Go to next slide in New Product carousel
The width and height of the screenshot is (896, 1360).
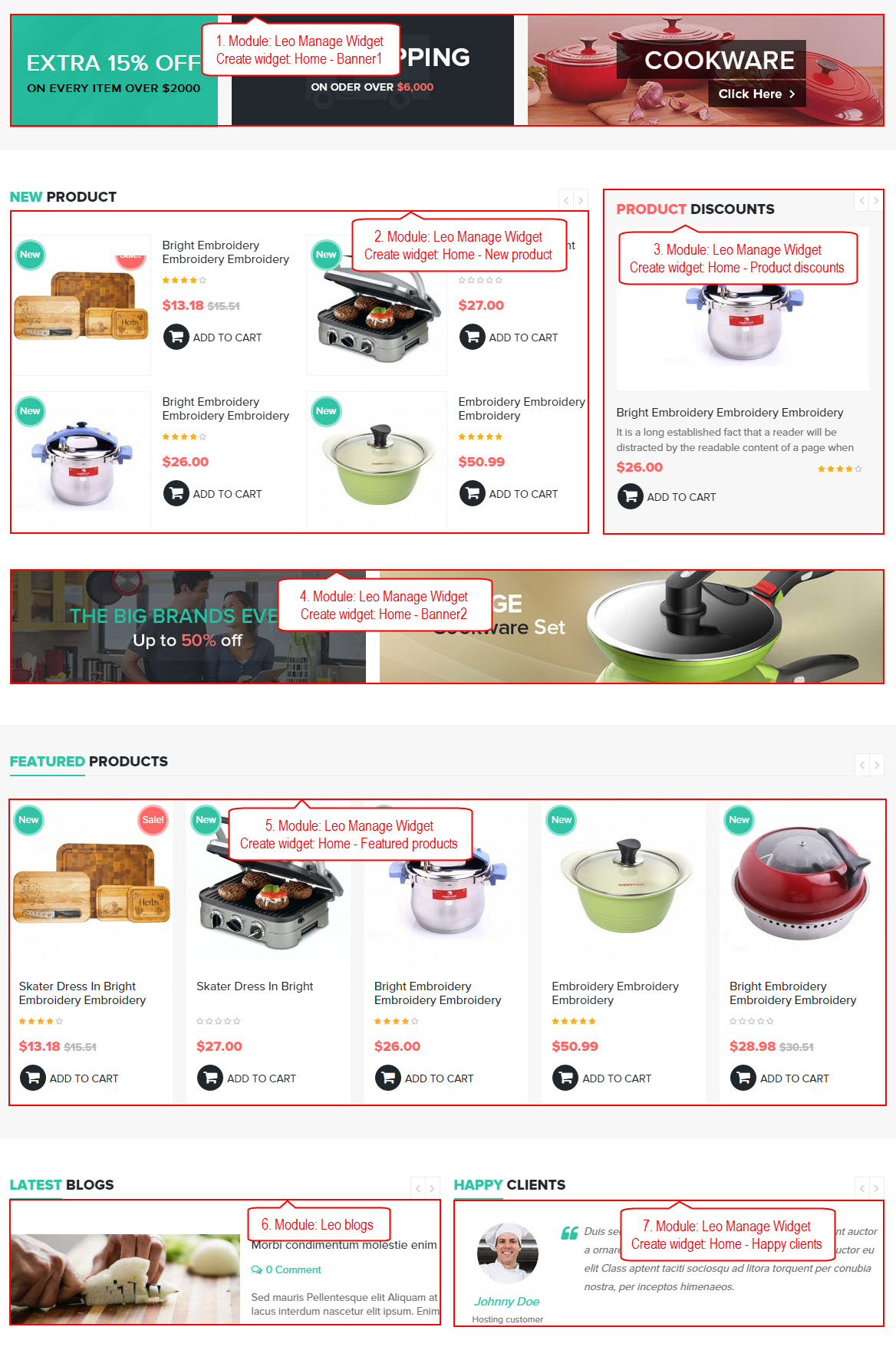581,200
